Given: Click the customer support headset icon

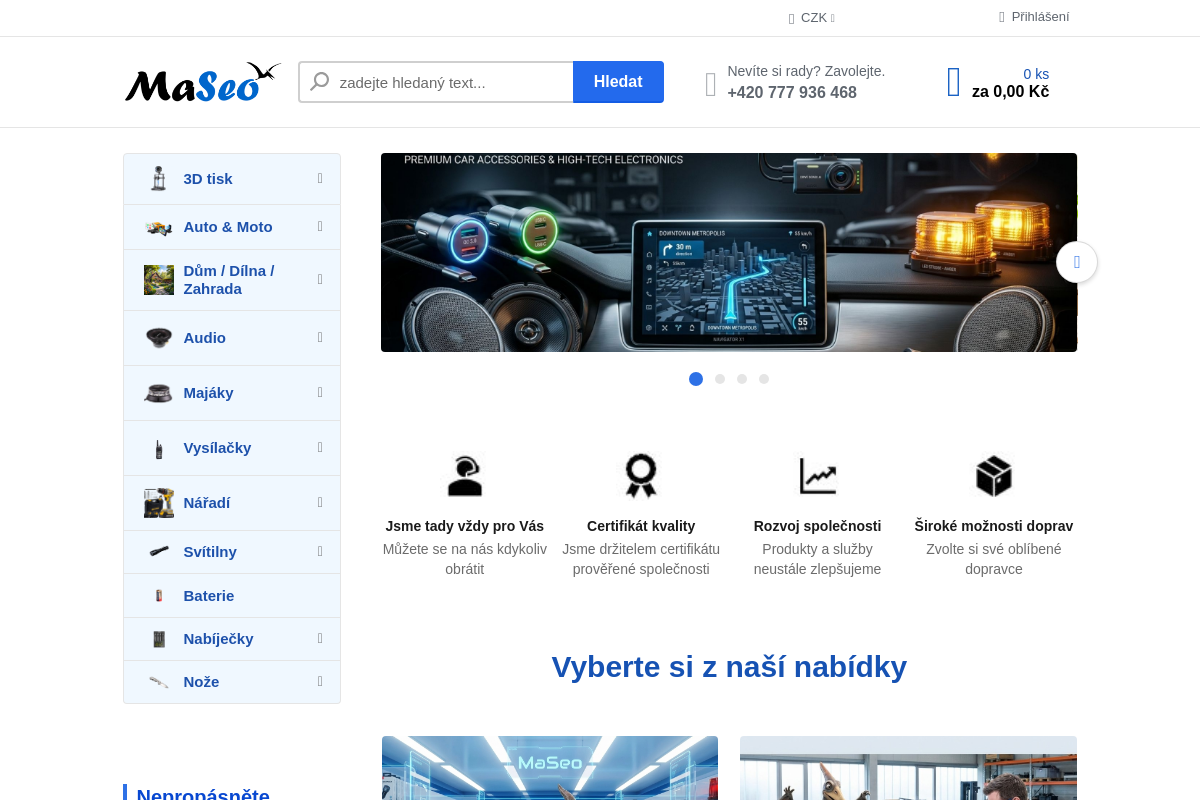Looking at the screenshot, I should pyautogui.click(x=464, y=476).
